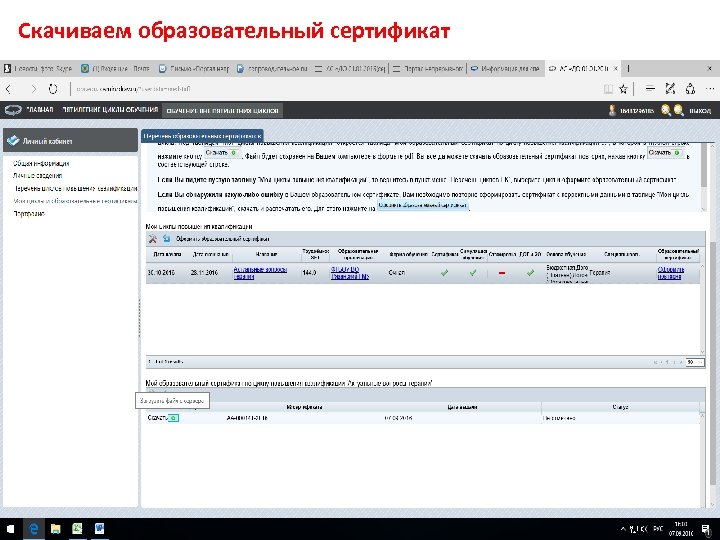
Task: Click the Личный кабинет book icon
Action: point(13,141)
